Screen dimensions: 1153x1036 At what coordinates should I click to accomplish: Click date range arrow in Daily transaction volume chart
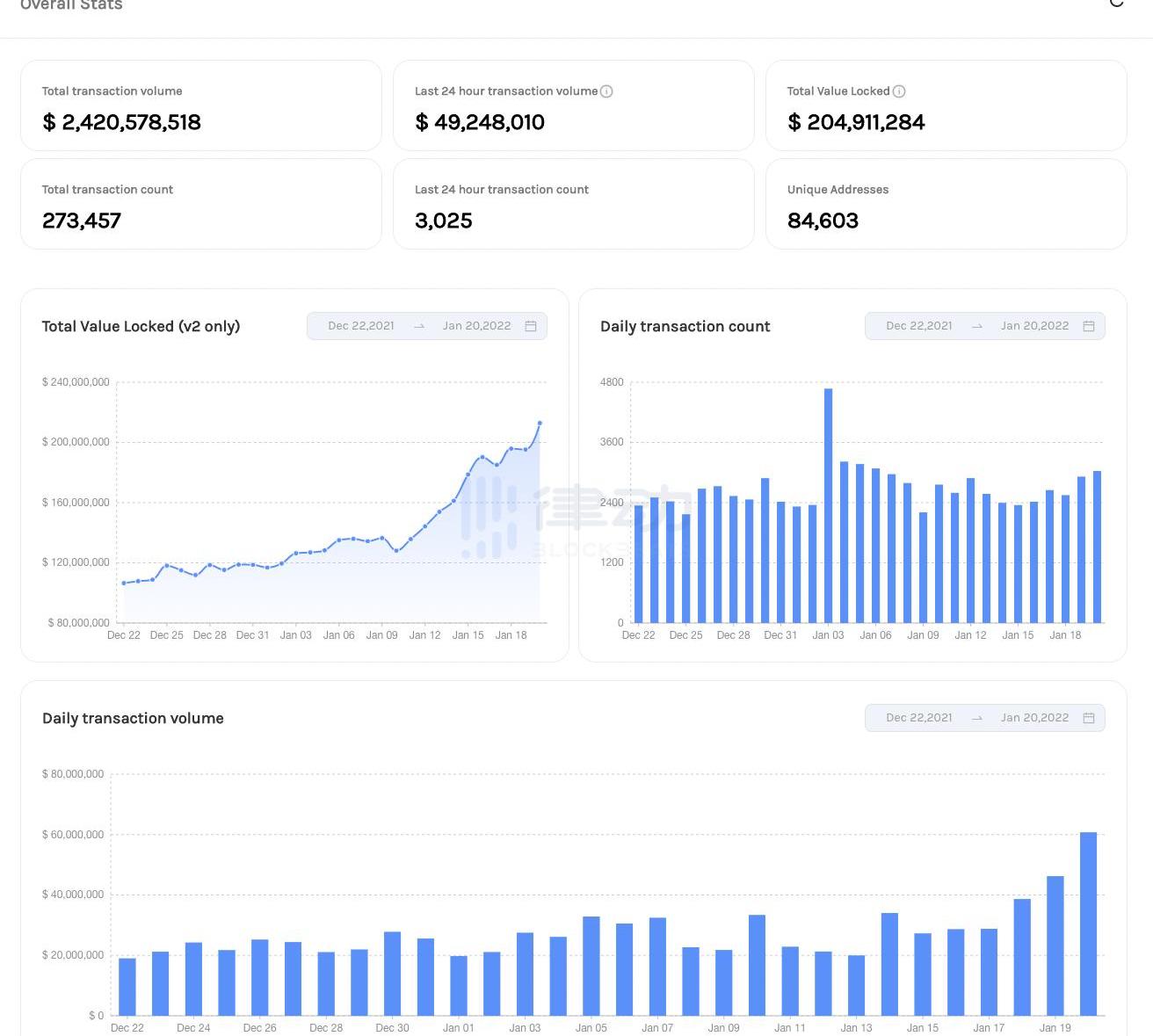[x=977, y=718]
